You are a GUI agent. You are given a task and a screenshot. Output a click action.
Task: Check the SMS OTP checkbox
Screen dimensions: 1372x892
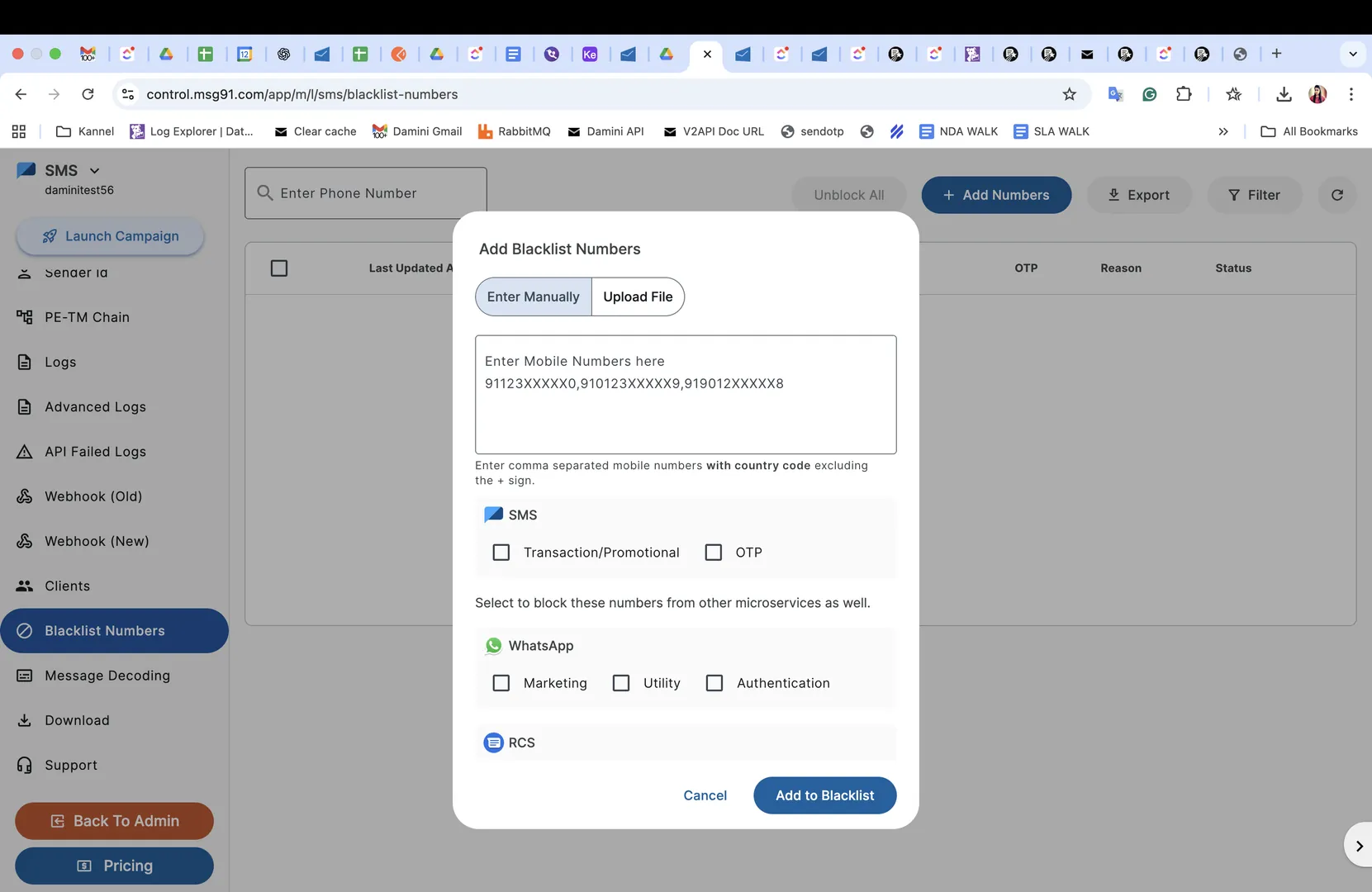click(714, 553)
